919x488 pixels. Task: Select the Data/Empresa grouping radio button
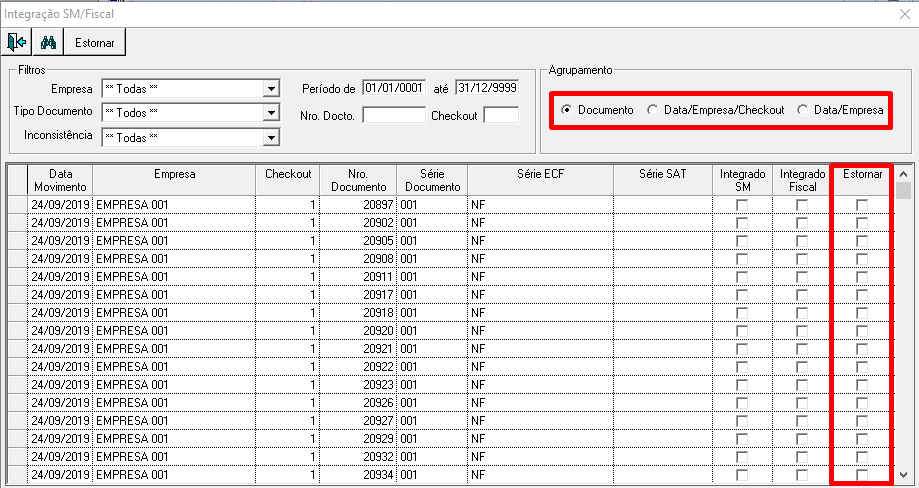click(802, 110)
